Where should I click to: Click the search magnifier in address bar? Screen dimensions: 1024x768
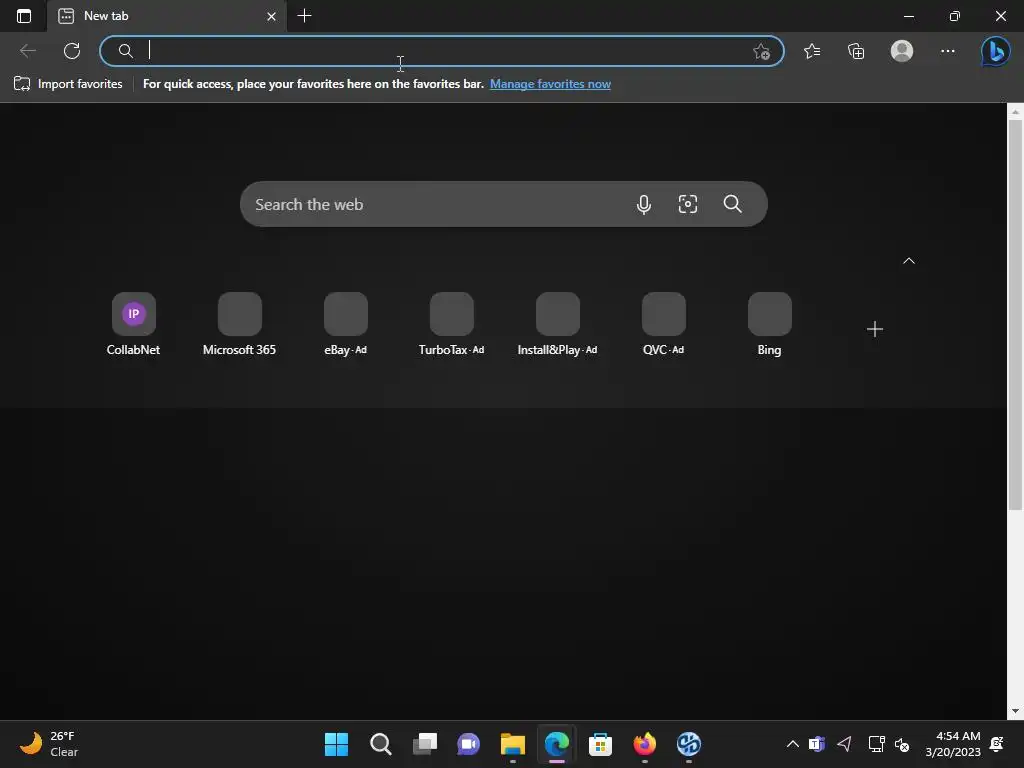click(125, 51)
